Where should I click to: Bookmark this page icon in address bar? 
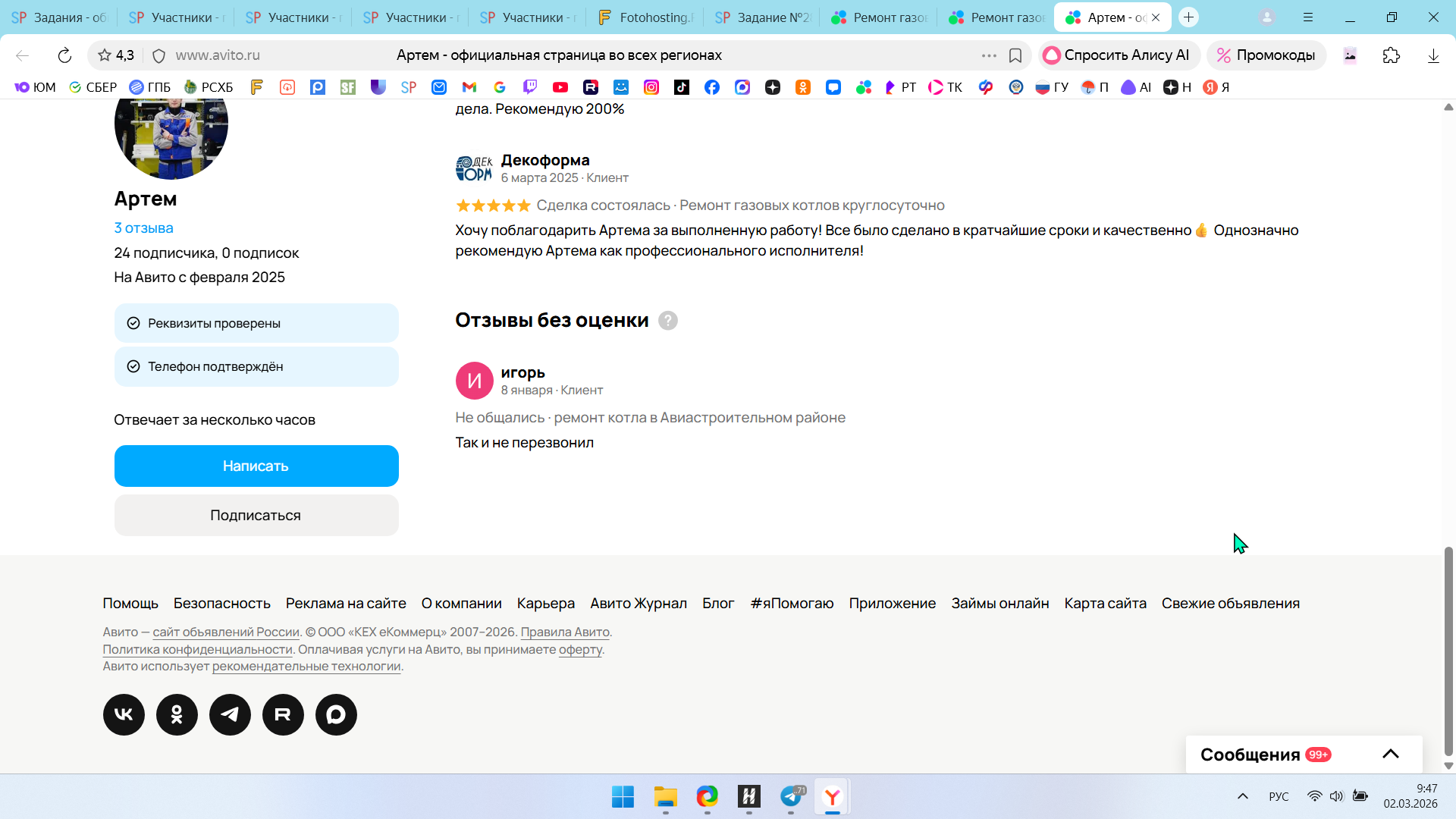point(1015,55)
